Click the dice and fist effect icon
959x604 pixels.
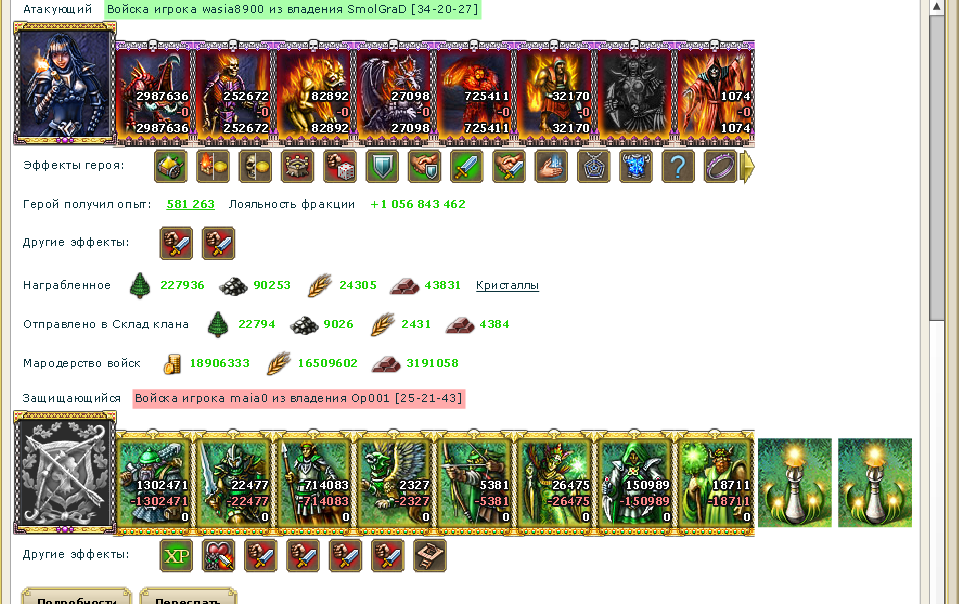[x=339, y=166]
